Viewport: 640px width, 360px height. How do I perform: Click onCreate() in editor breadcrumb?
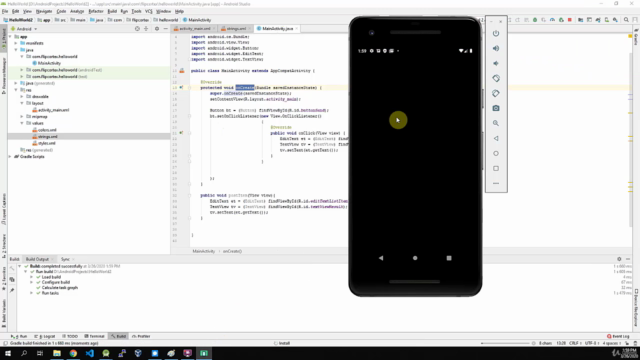[232, 251]
